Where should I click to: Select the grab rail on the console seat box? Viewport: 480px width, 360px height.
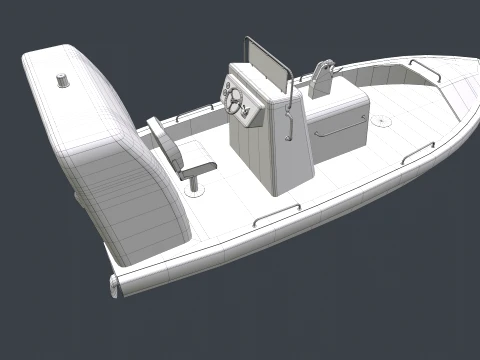point(340,127)
